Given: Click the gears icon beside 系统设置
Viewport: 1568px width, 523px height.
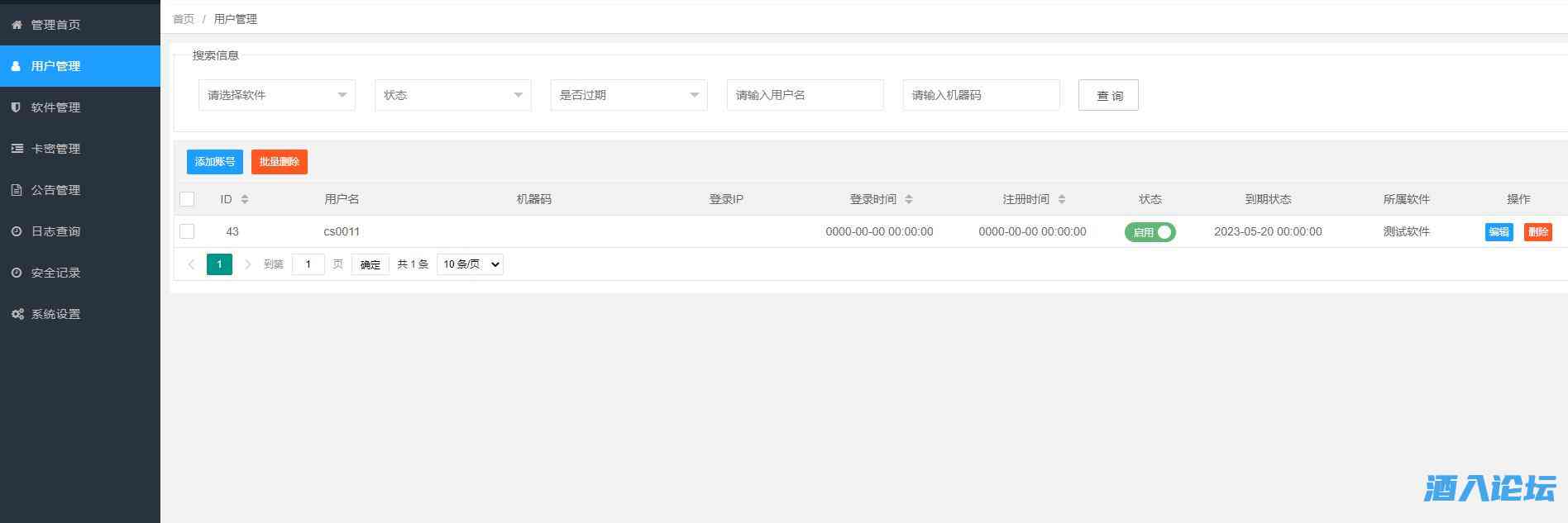Looking at the screenshot, I should [17, 314].
